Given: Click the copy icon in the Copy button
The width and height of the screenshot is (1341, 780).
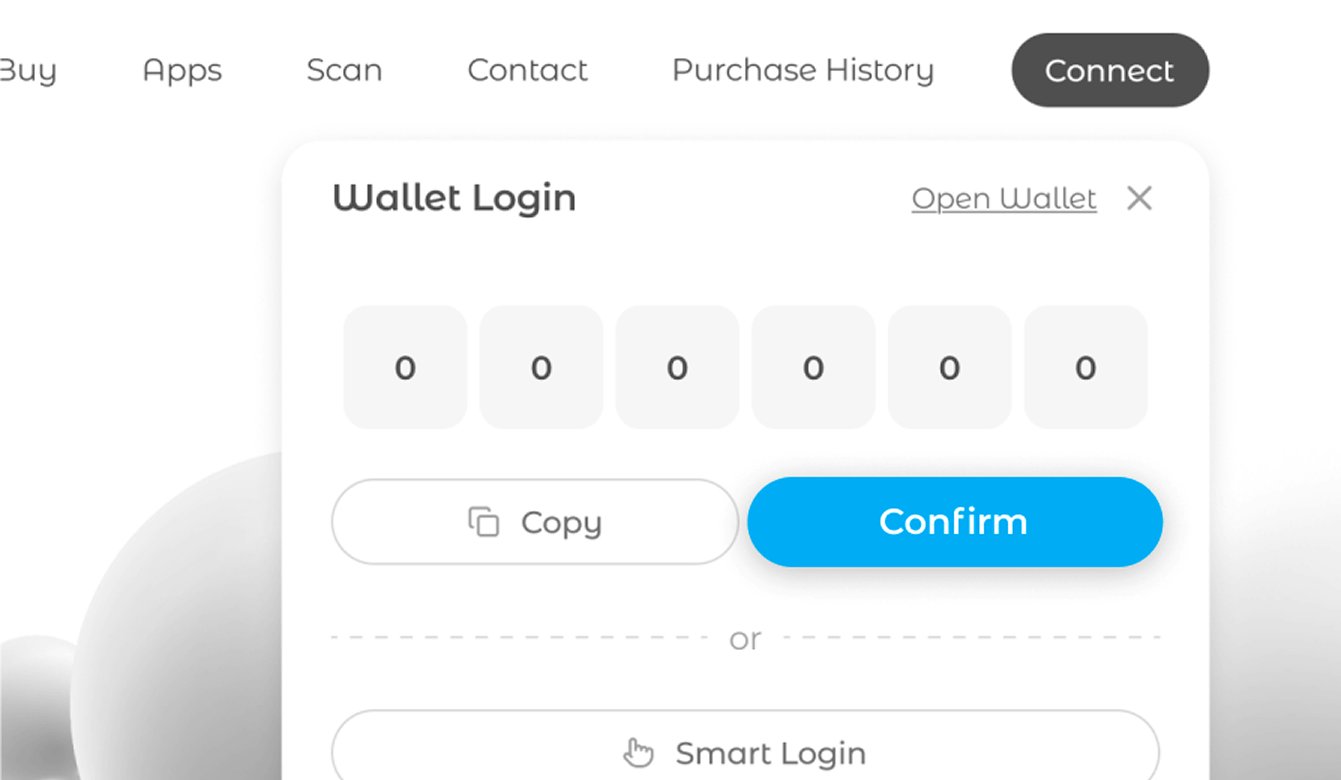Looking at the screenshot, I should (x=484, y=522).
